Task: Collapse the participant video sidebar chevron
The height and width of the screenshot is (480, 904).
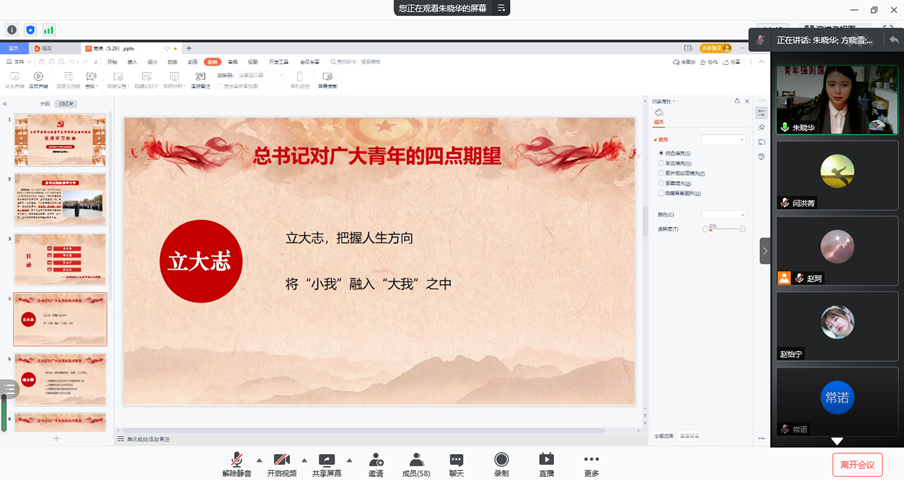Action: point(765,251)
